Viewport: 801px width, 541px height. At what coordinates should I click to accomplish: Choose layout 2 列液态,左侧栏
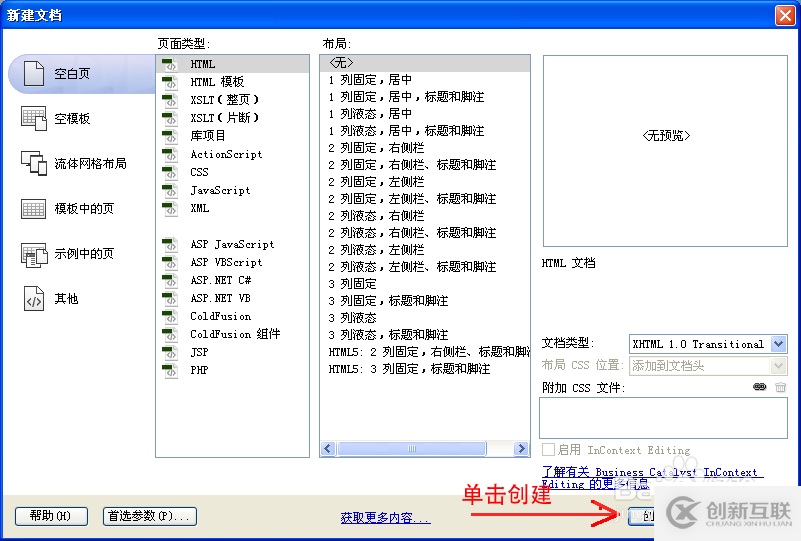point(425,249)
